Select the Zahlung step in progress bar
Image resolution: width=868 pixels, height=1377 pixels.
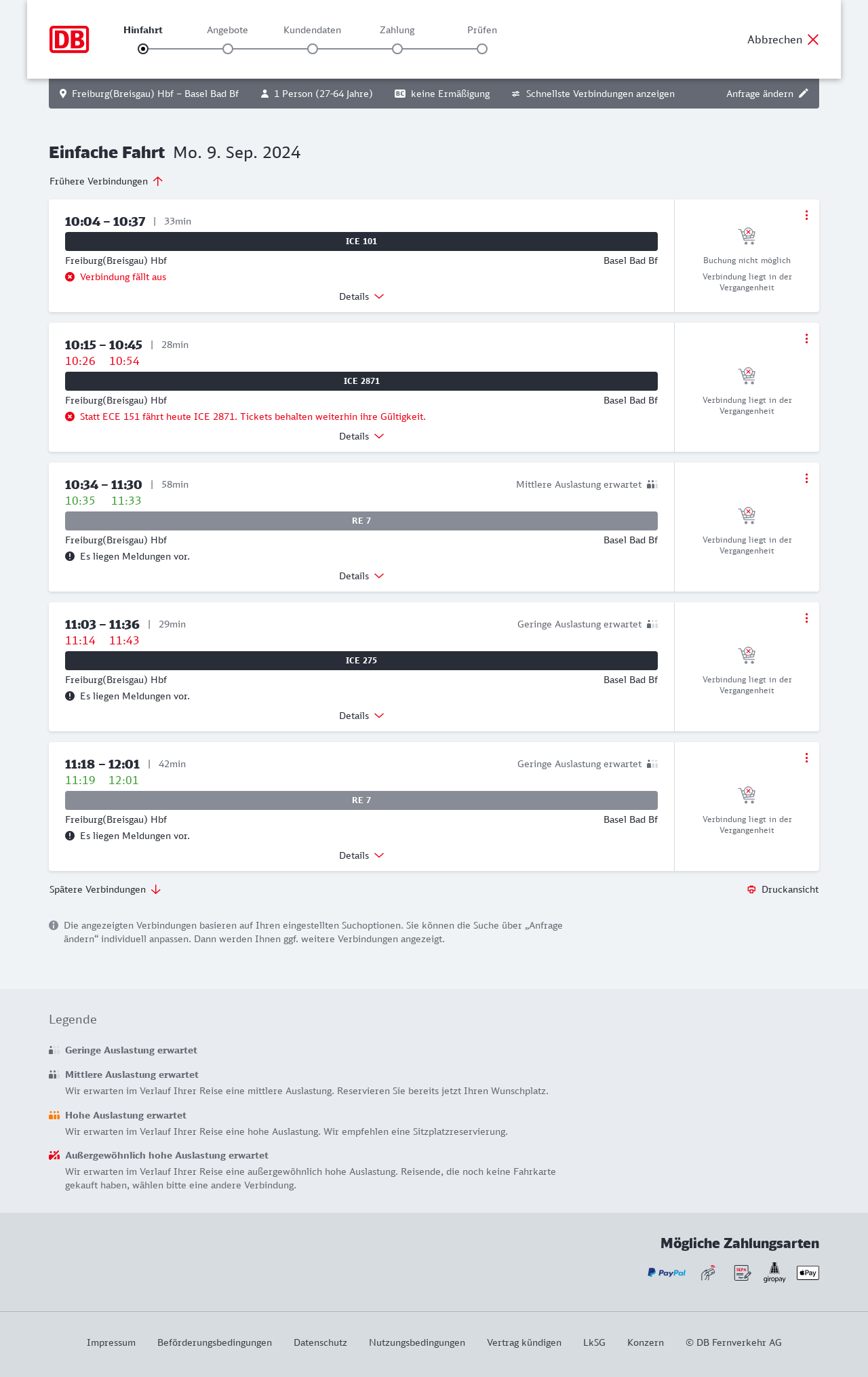[397, 49]
